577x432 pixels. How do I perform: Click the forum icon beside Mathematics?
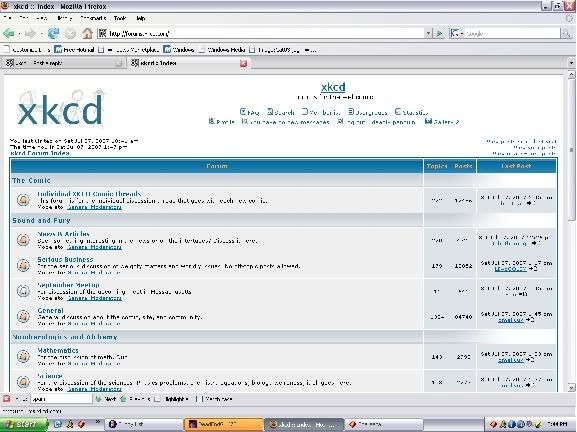24,356
